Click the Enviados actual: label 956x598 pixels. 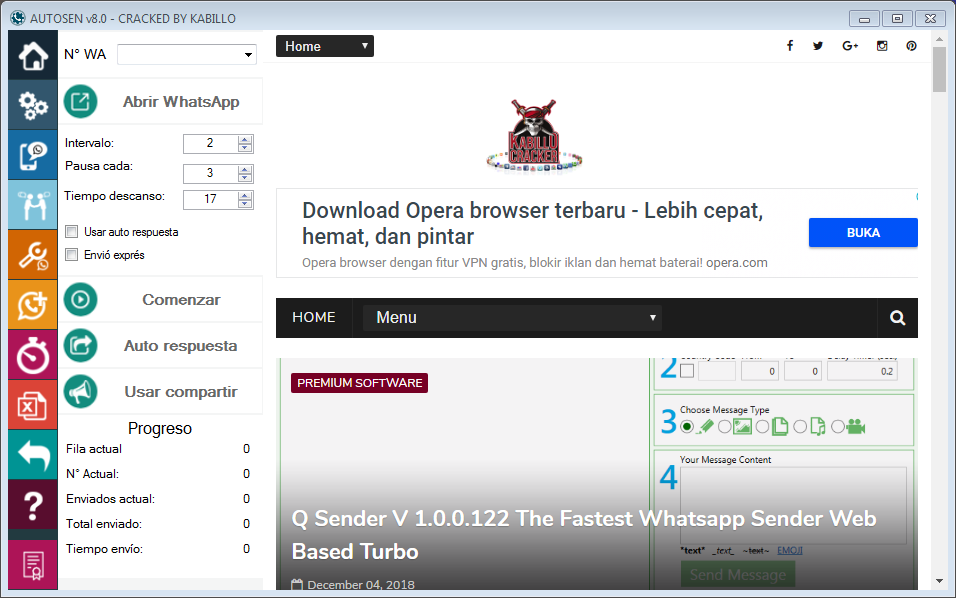point(110,499)
